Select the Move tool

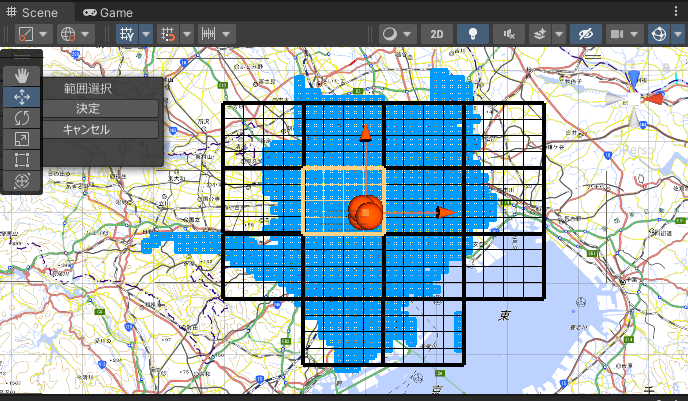tap(22, 97)
